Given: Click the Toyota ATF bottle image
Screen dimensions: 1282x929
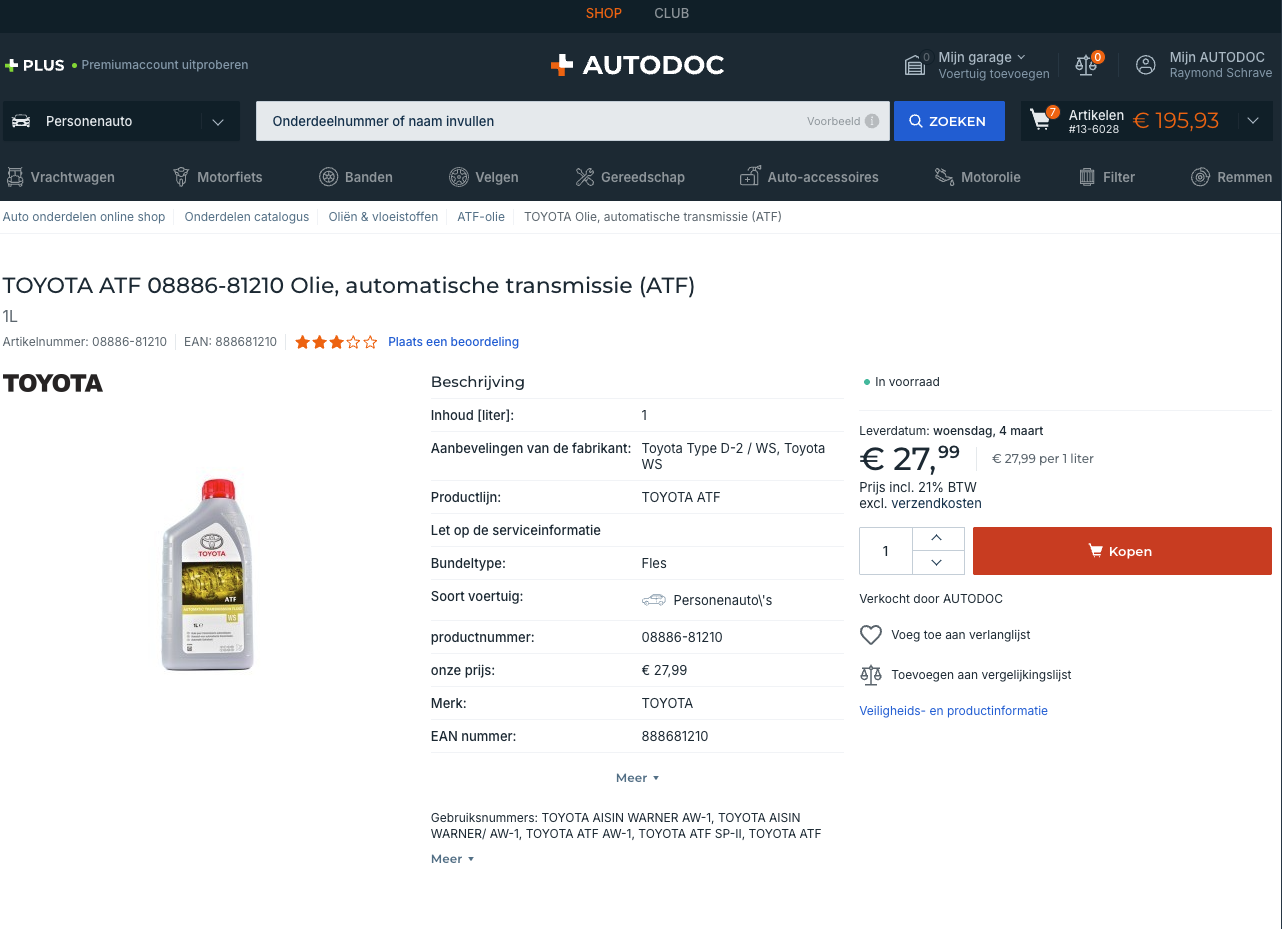Looking at the screenshot, I should click(x=208, y=574).
